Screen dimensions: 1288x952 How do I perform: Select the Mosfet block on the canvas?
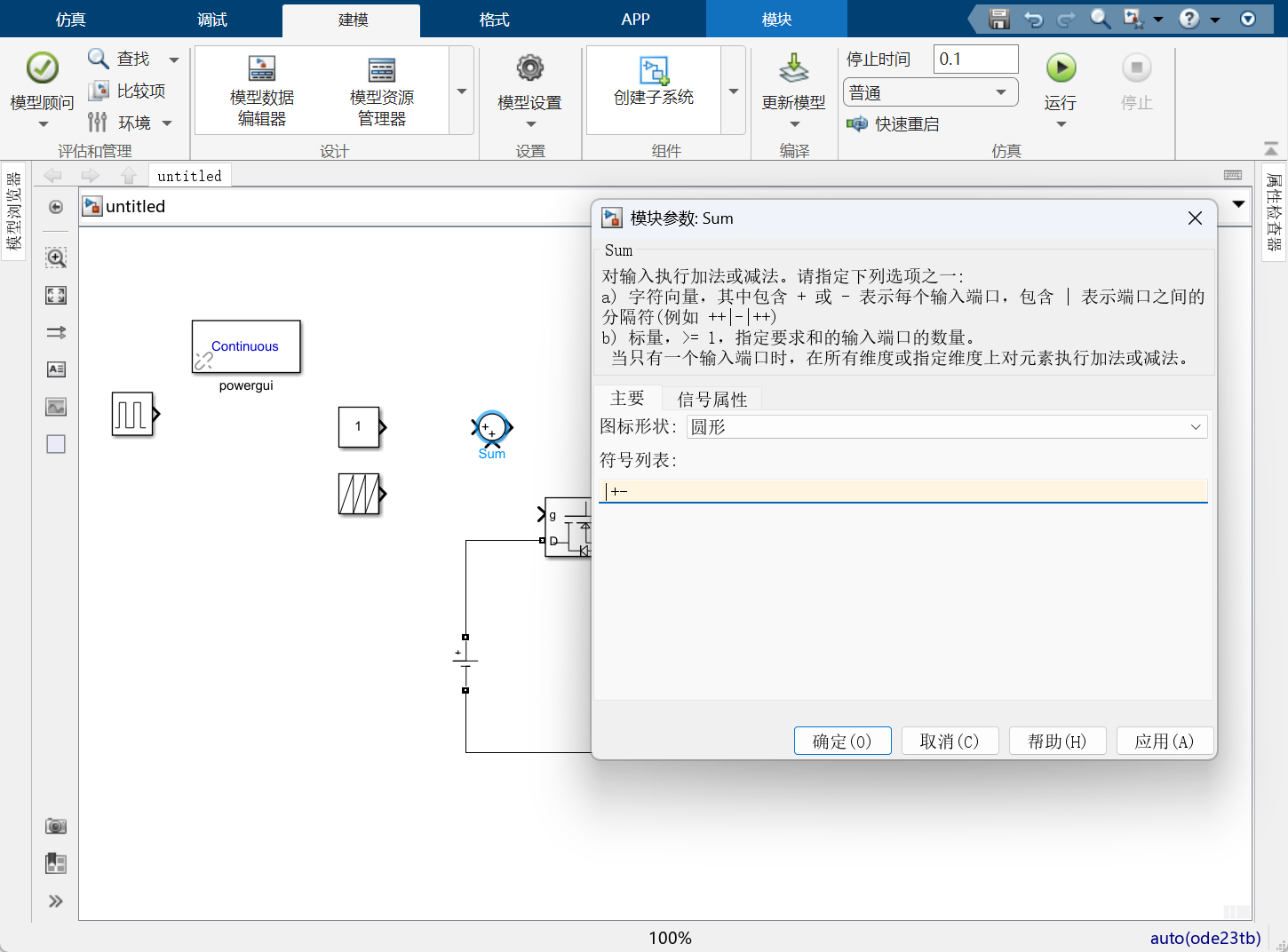pyautogui.click(x=568, y=528)
